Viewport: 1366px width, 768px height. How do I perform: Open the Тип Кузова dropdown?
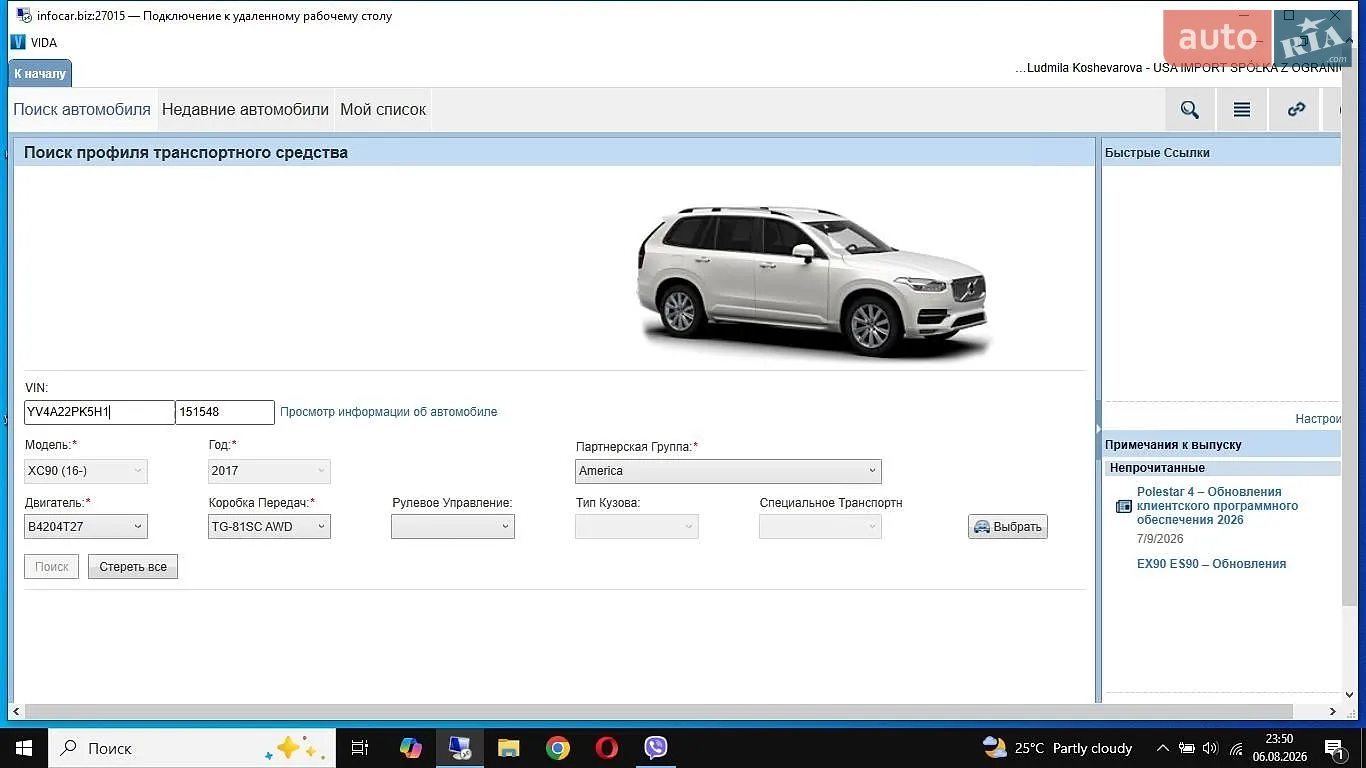[637, 527]
